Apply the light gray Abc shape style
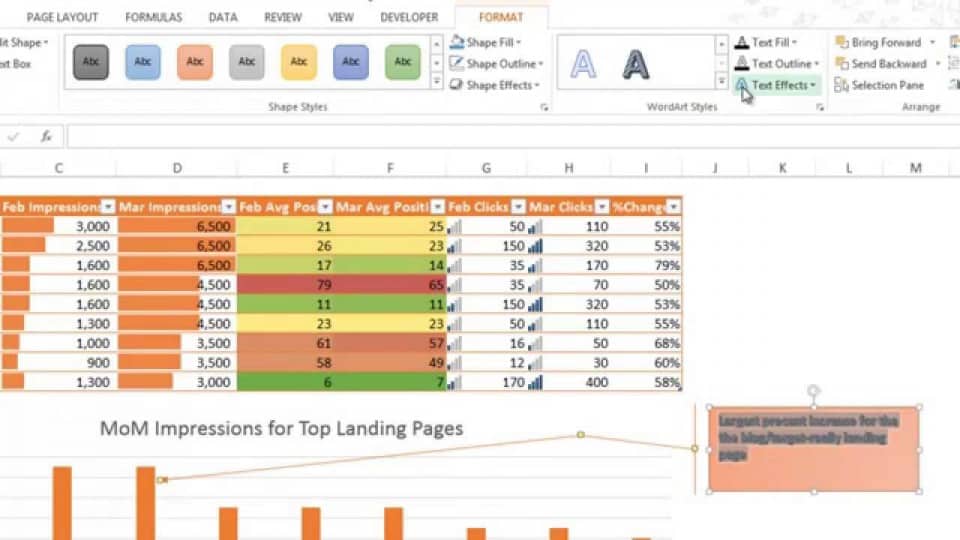Screen dimensions: 960x540 247,62
